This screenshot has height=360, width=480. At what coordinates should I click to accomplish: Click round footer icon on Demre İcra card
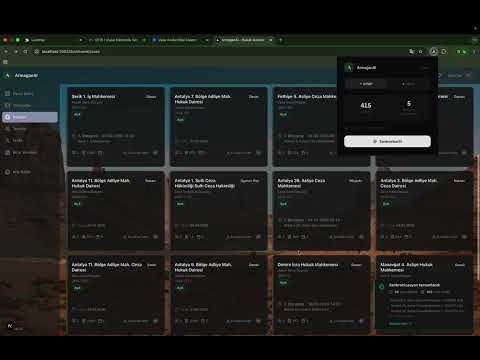click(x=361, y=321)
